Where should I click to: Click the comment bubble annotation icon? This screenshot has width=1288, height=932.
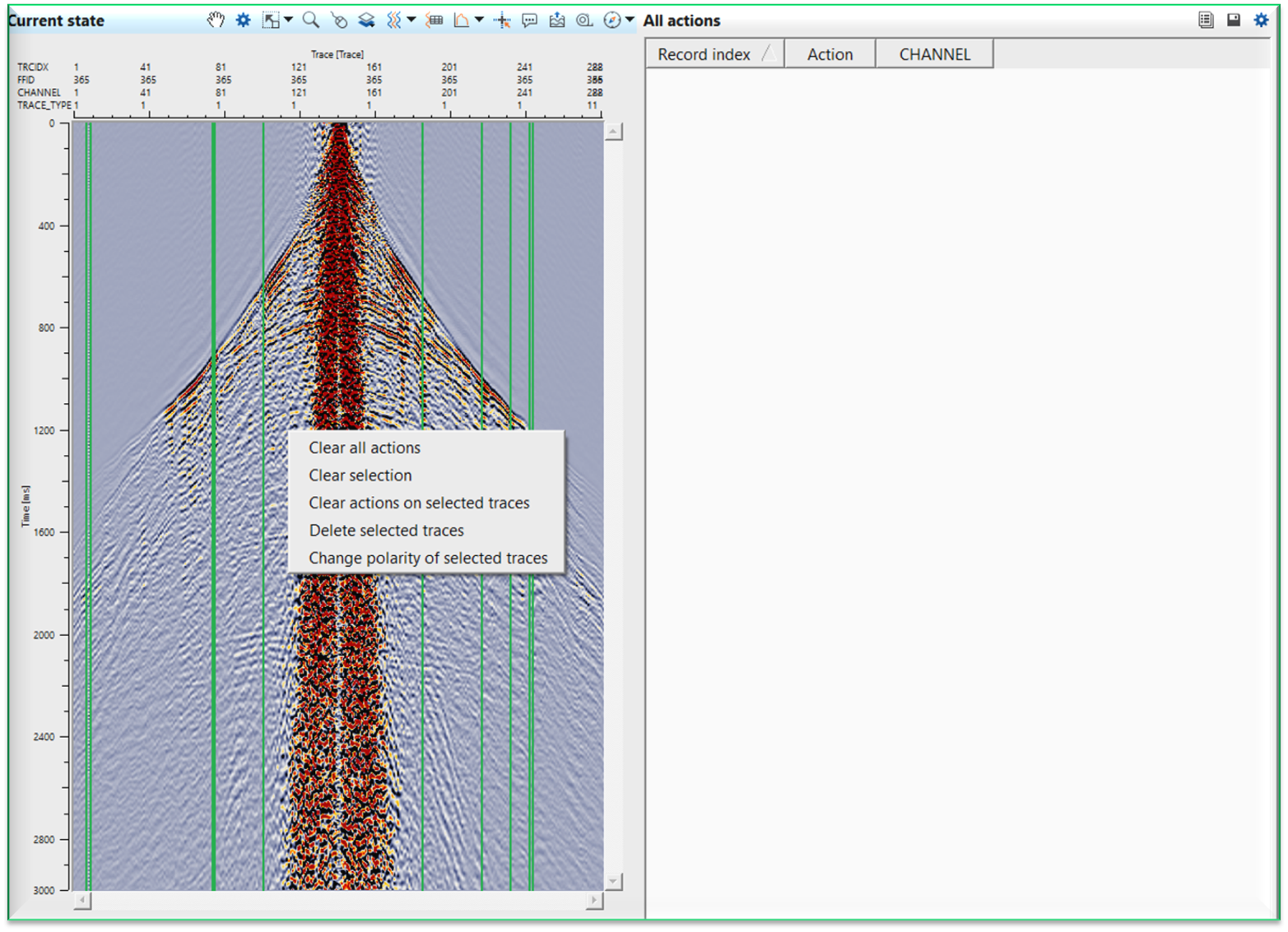pos(529,20)
